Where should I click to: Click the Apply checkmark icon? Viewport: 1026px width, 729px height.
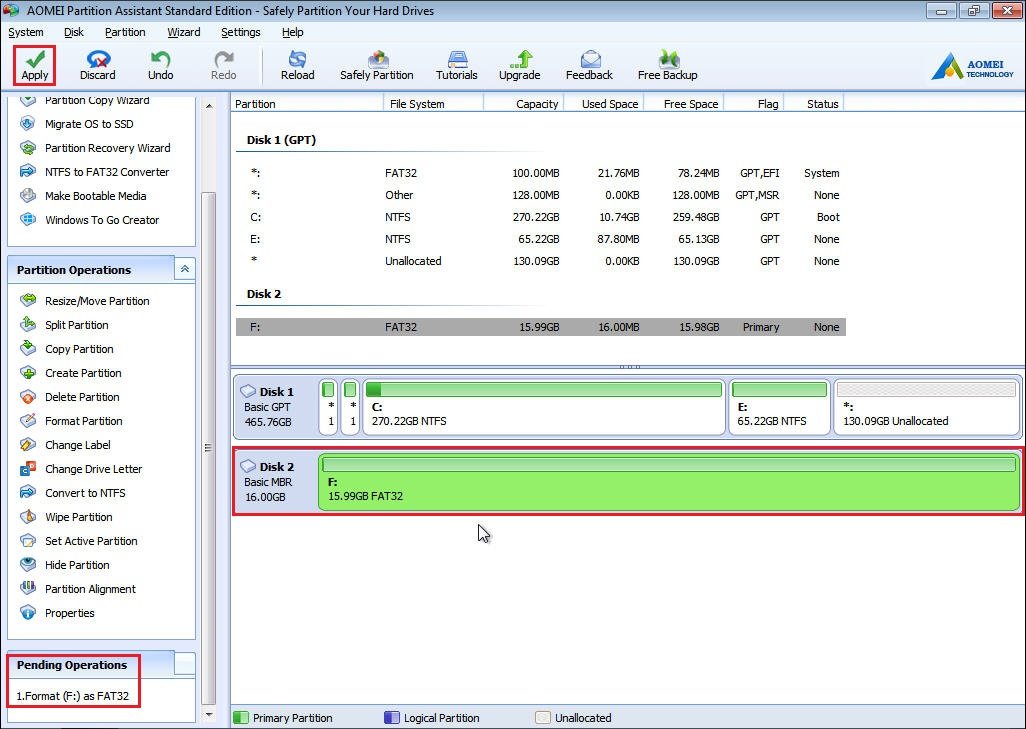click(35, 59)
